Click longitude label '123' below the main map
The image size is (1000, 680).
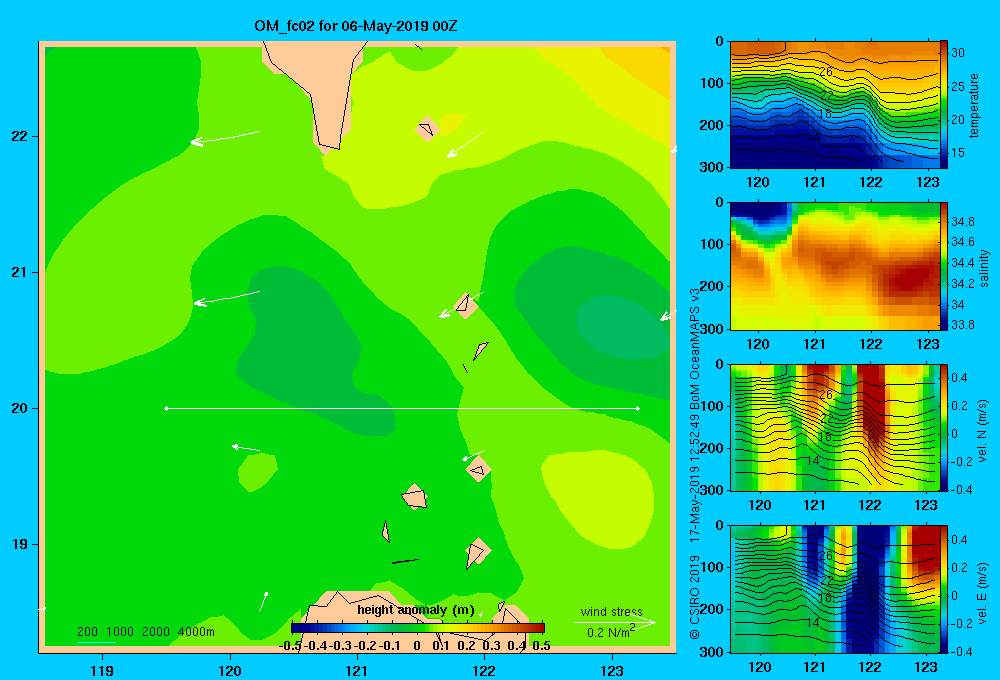coord(612,670)
